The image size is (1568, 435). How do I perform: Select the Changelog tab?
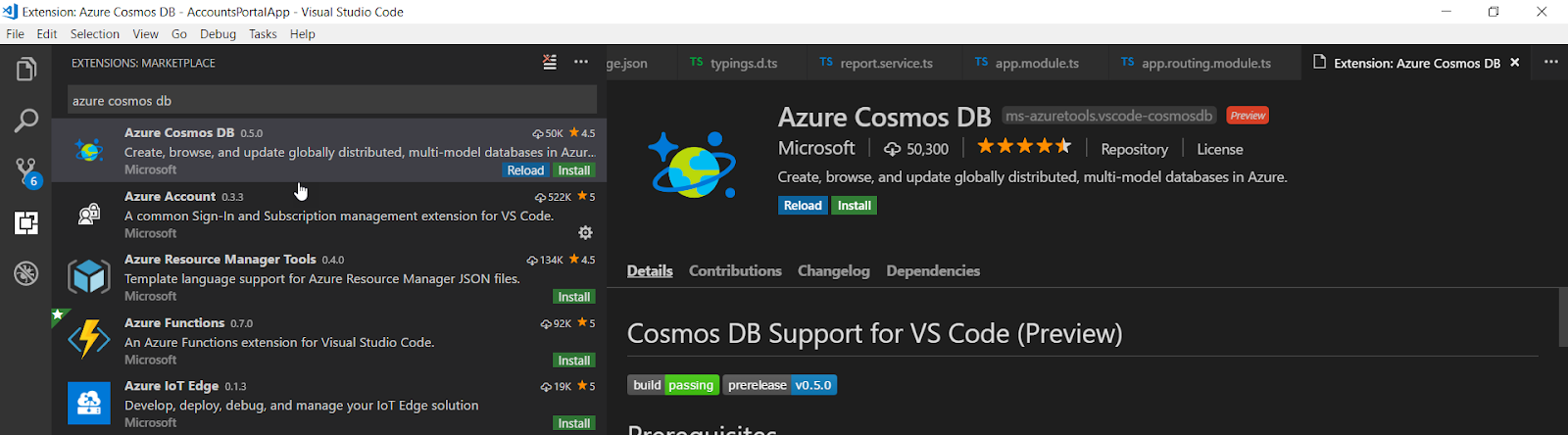pyautogui.click(x=834, y=270)
